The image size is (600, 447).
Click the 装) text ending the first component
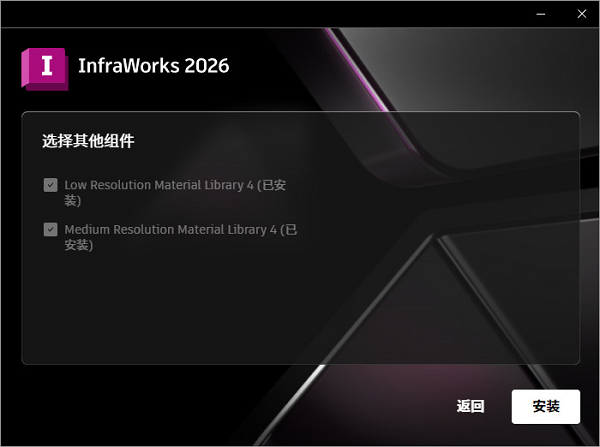coord(73,201)
